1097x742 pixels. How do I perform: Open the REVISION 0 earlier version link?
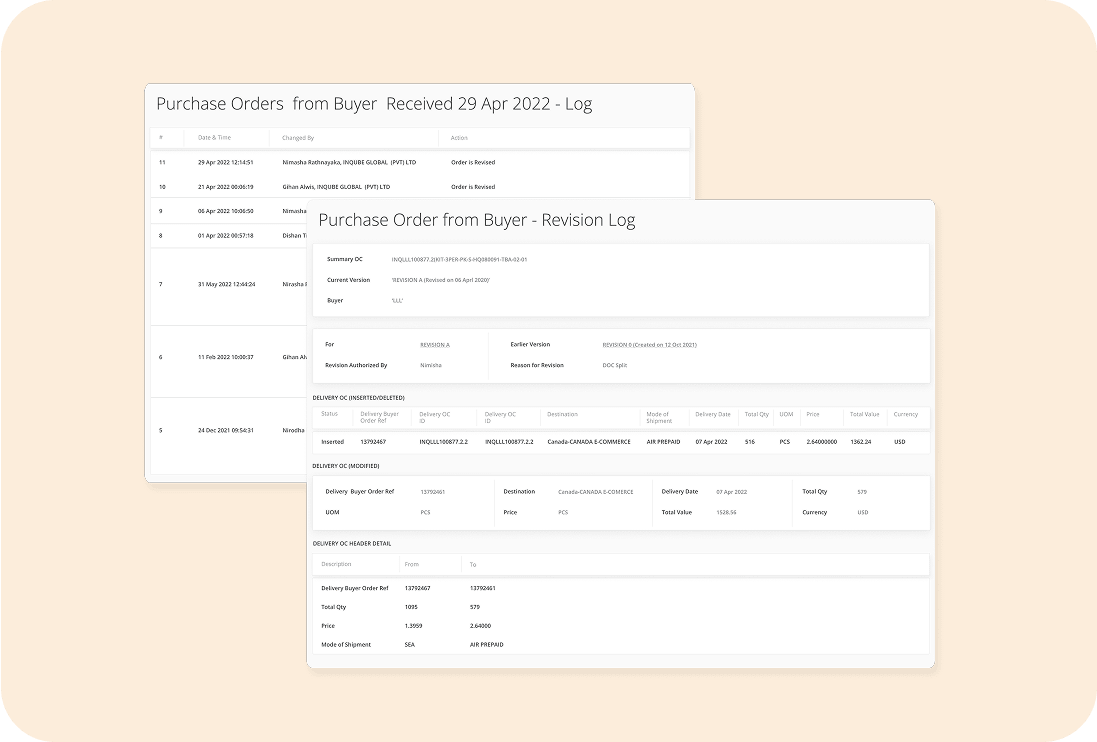point(649,345)
